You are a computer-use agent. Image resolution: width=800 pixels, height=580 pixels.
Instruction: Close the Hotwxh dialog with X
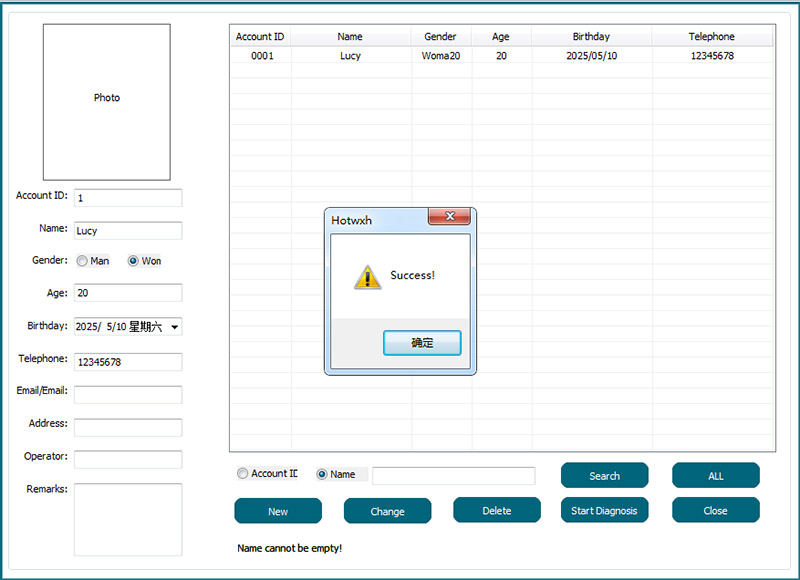click(449, 217)
